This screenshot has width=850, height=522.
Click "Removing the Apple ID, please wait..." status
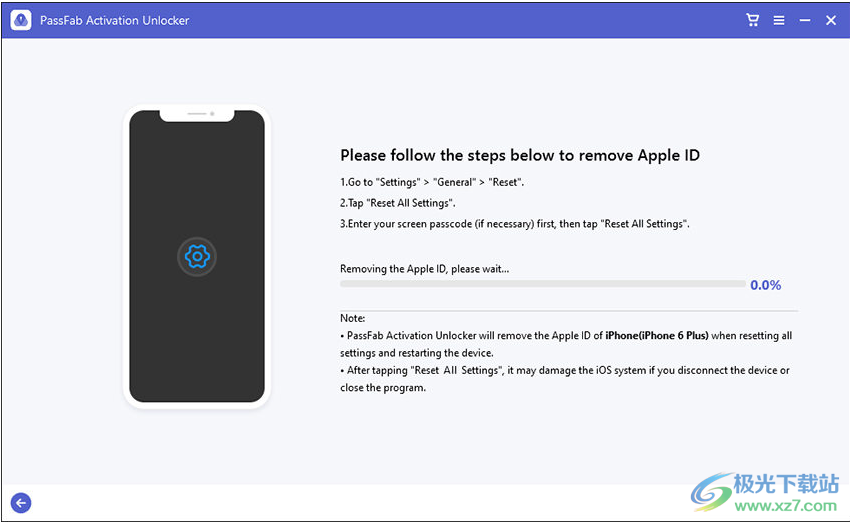[x=424, y=269]
